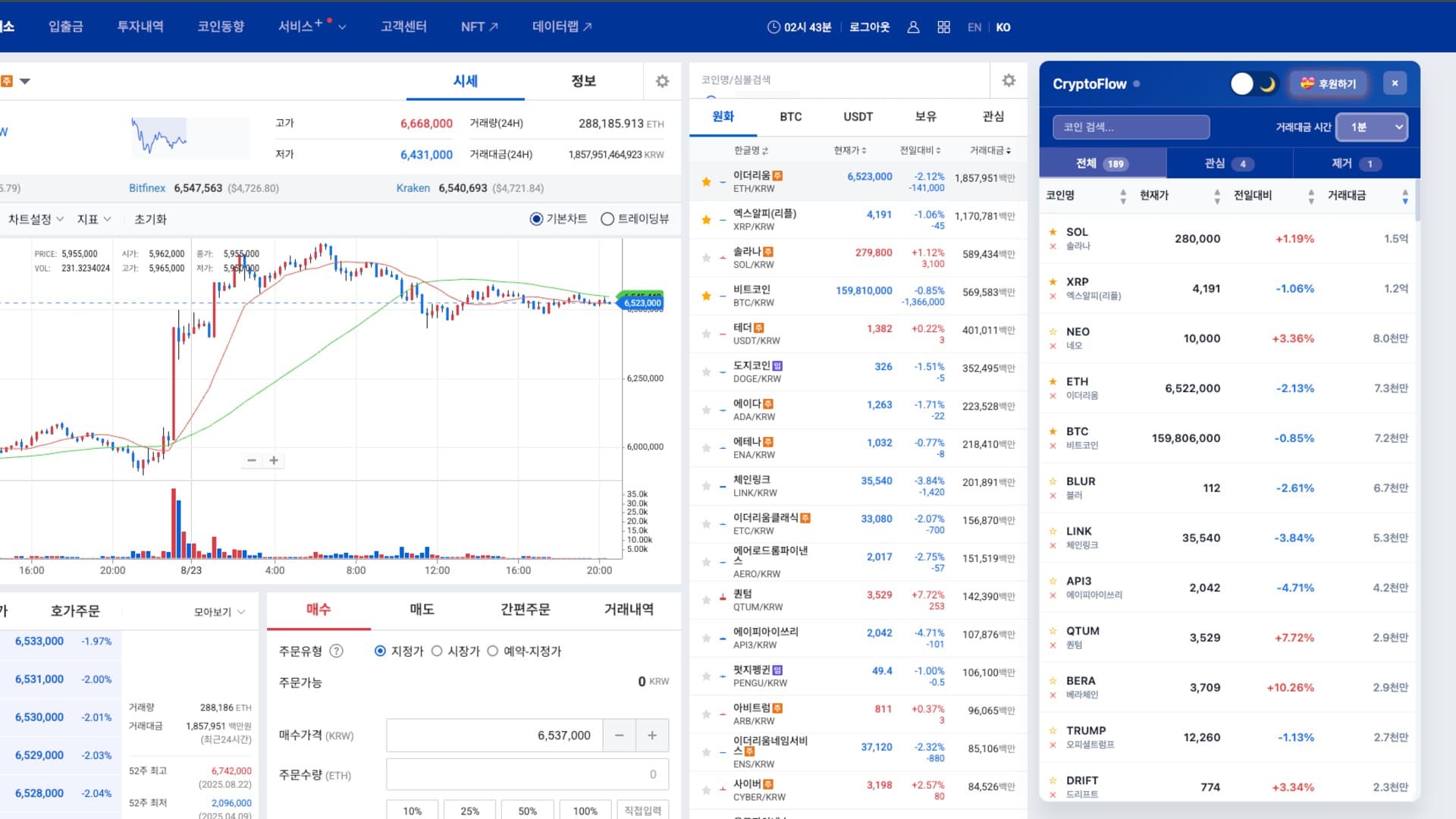1456x819 pixels.
Task: Click the user profile icon in top navigation
Action: 913,27
